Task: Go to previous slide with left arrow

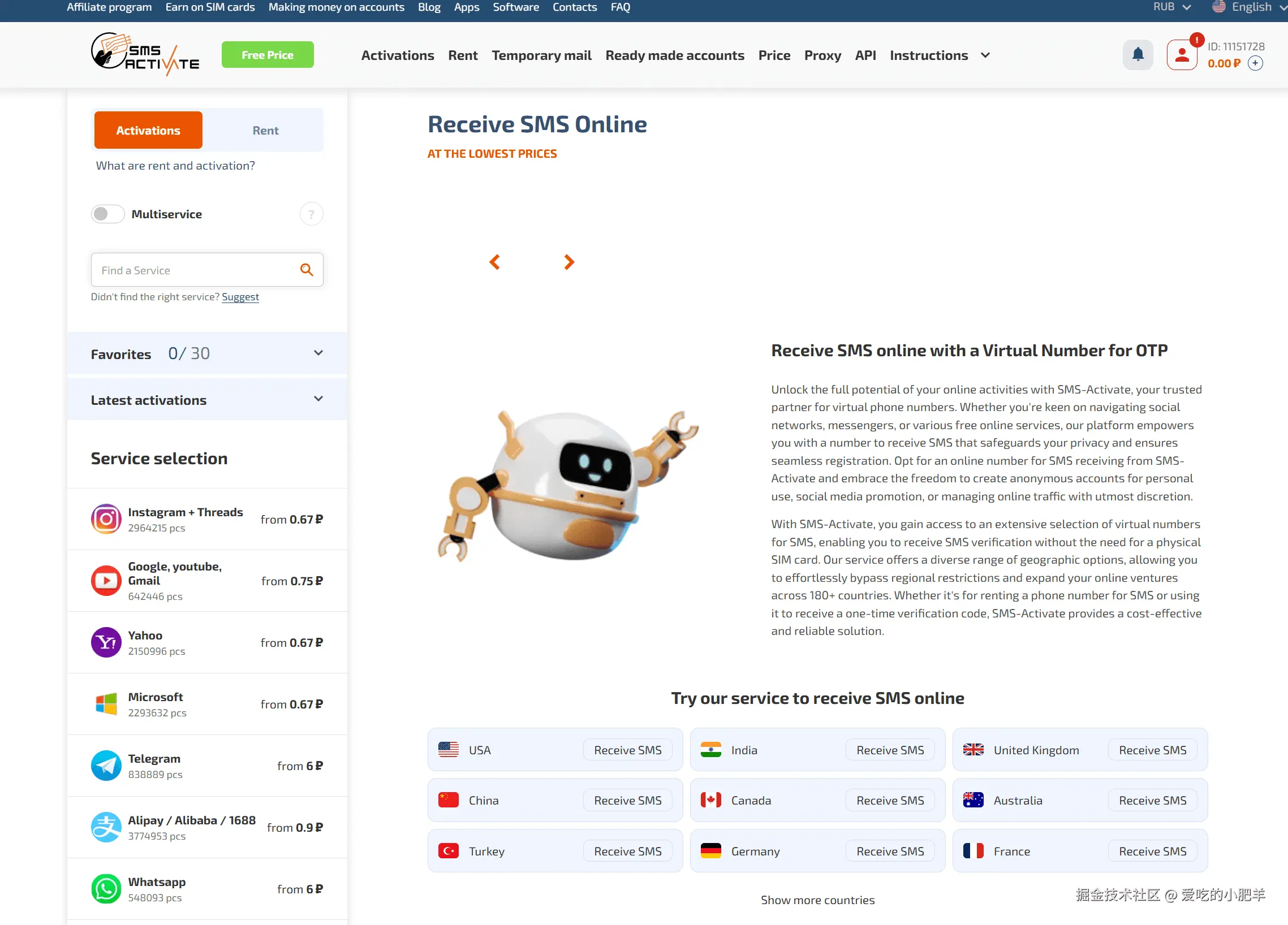Action: click(x=494, y=262)
